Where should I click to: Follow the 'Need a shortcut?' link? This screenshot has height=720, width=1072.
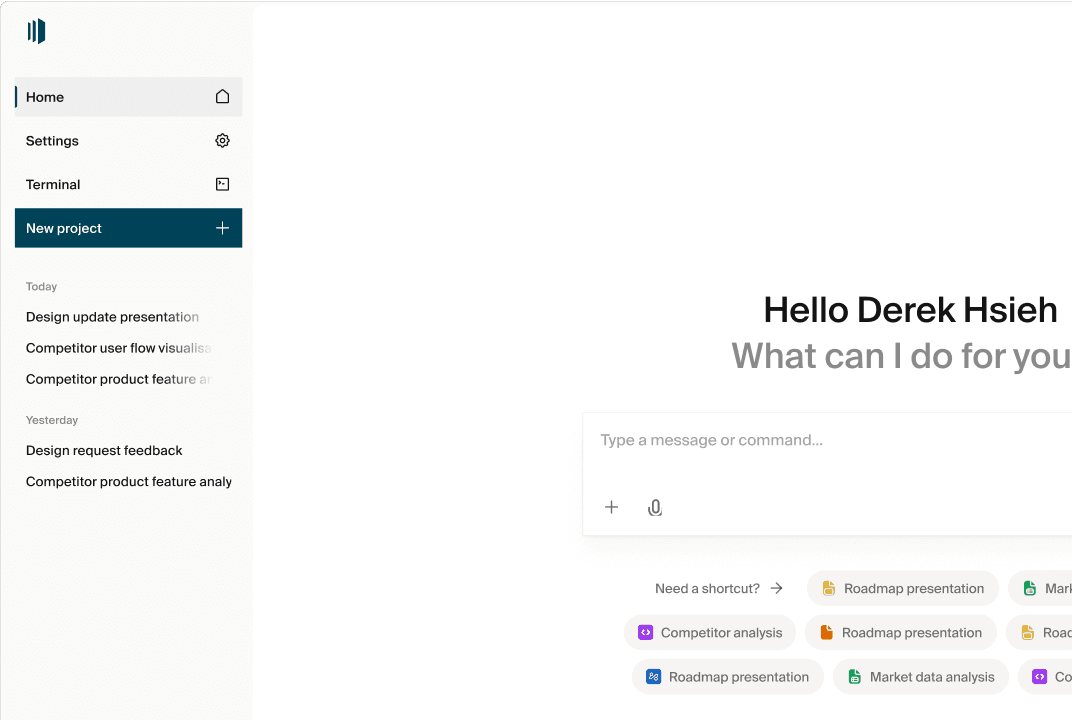click(719, 588)
